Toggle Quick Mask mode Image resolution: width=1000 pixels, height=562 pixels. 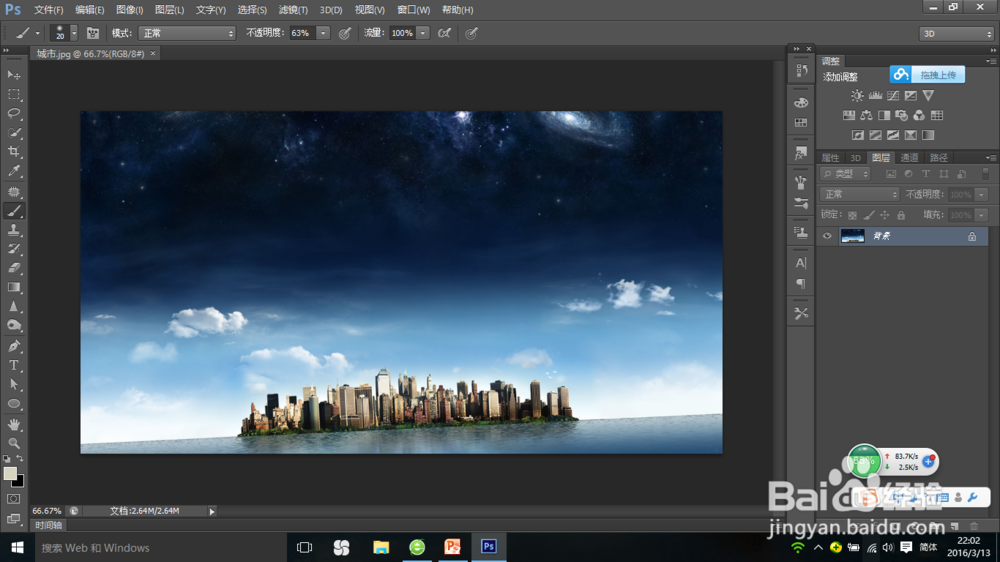[x=13, y=499]
